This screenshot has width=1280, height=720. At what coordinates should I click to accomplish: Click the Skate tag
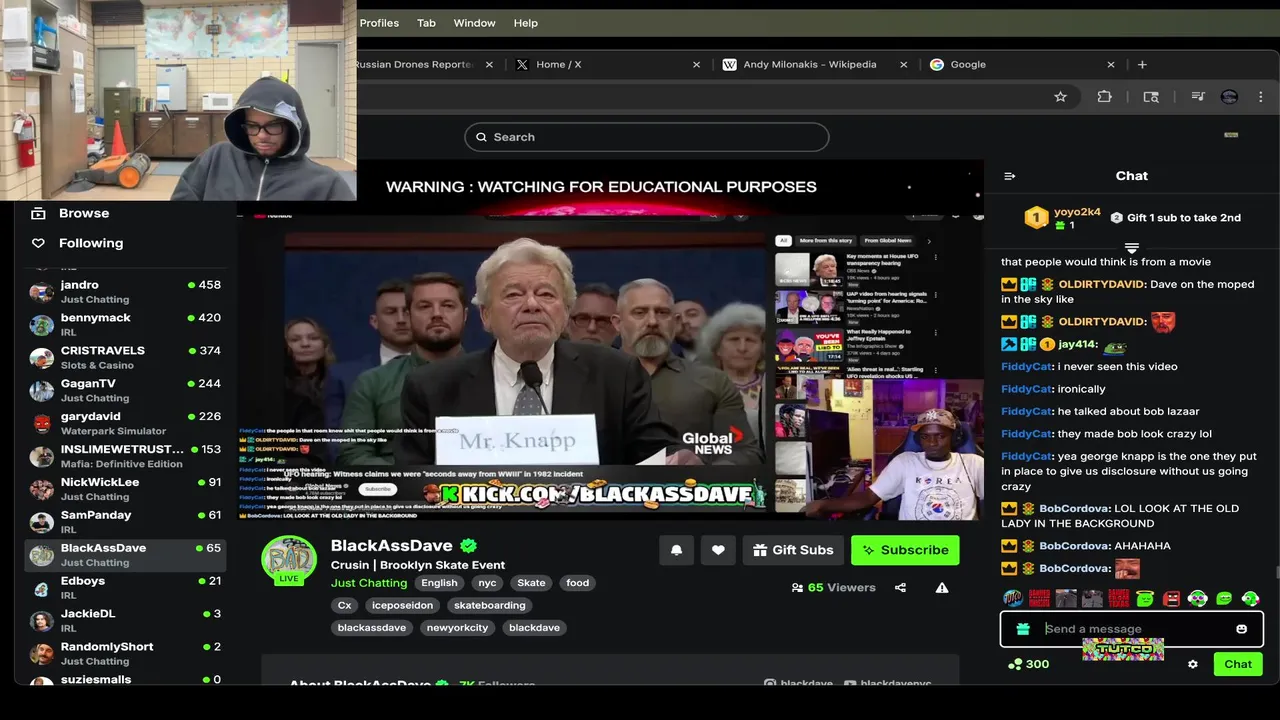531,583
